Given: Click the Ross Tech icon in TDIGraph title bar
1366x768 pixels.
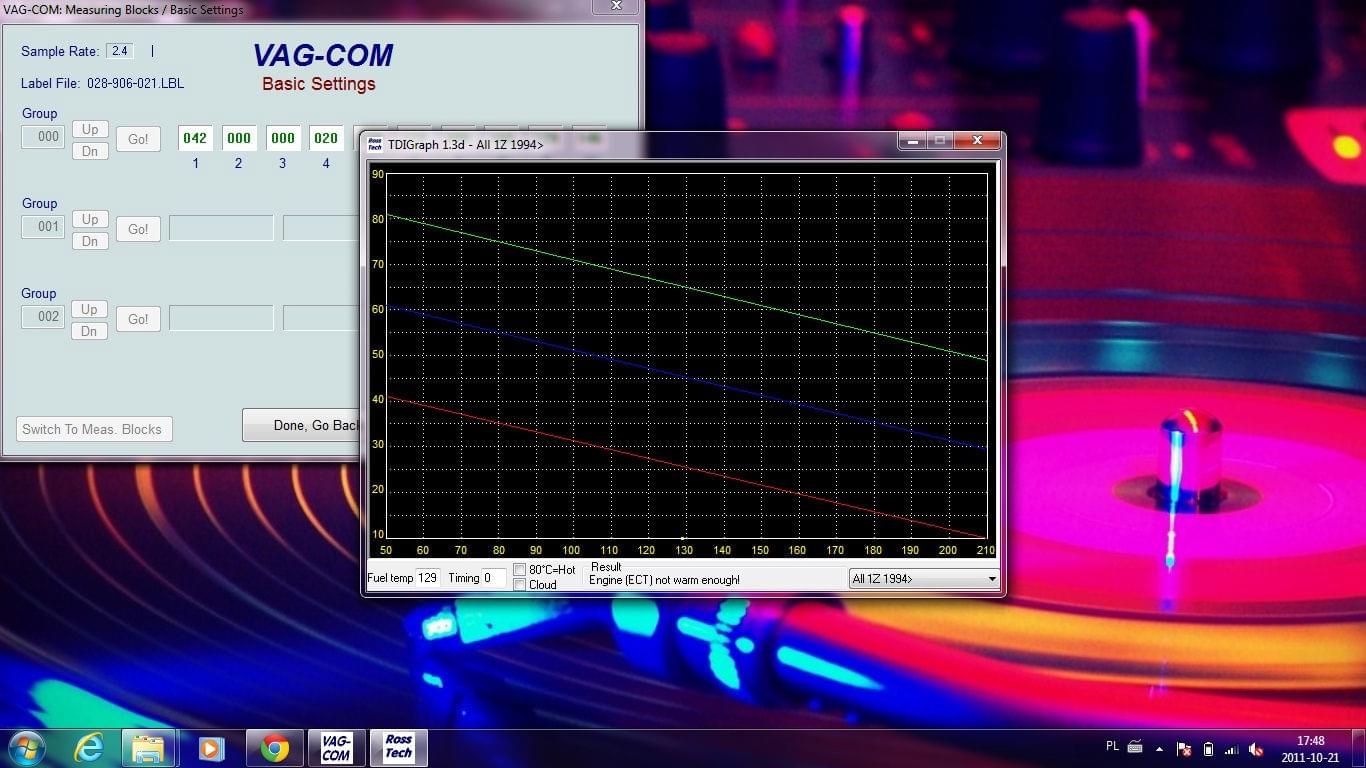Looking at the screenshot, I should (375, 144).
